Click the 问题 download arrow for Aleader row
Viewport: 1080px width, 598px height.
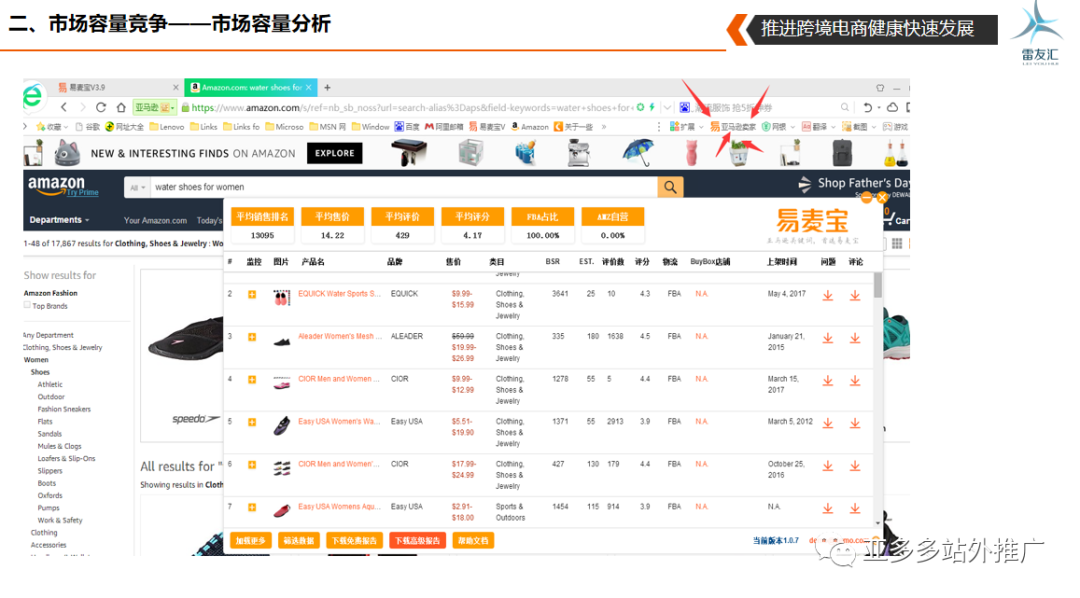(x=828, y=339)
